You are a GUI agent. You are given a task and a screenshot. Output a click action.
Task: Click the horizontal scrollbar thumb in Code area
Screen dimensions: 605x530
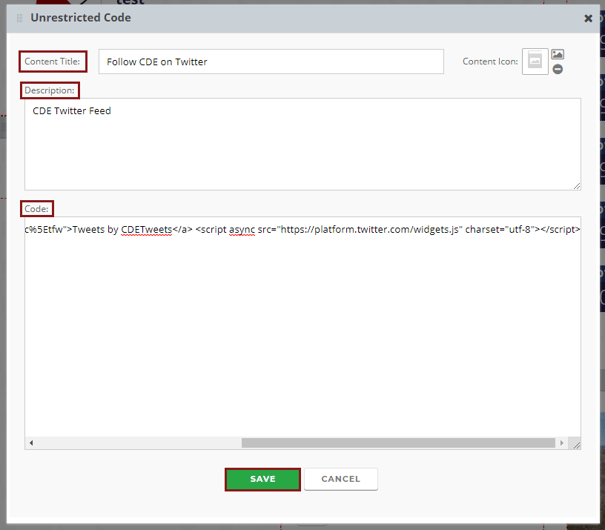coord(398,443)
